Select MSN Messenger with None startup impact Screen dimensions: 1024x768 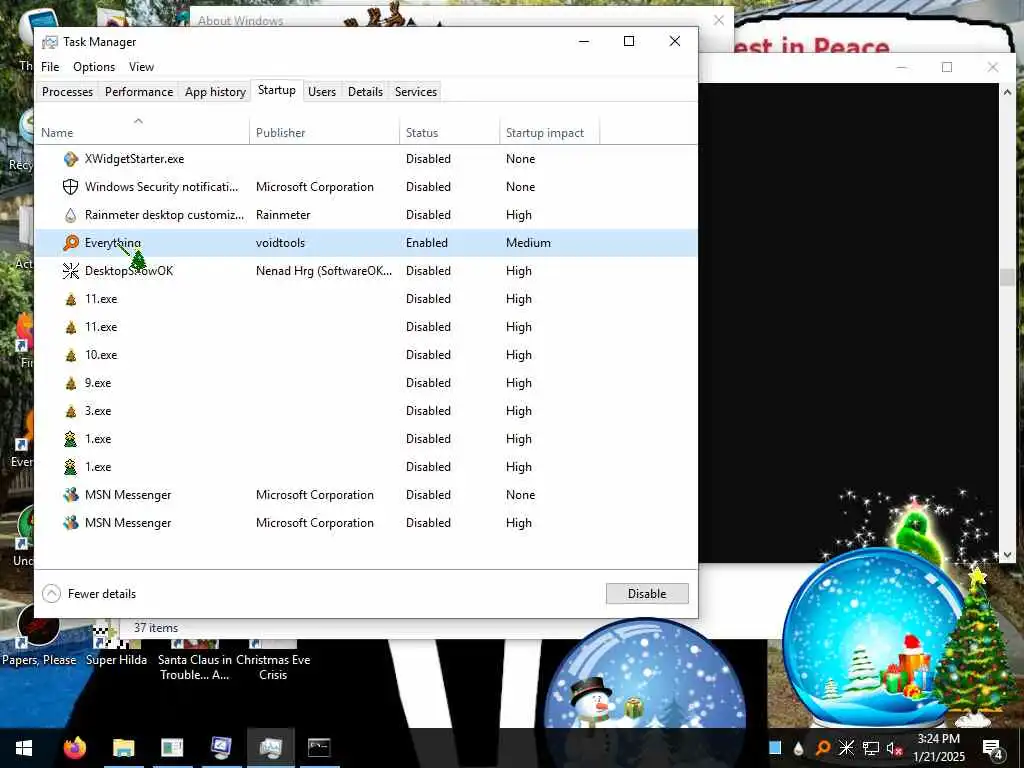click(x=128, y=495)
